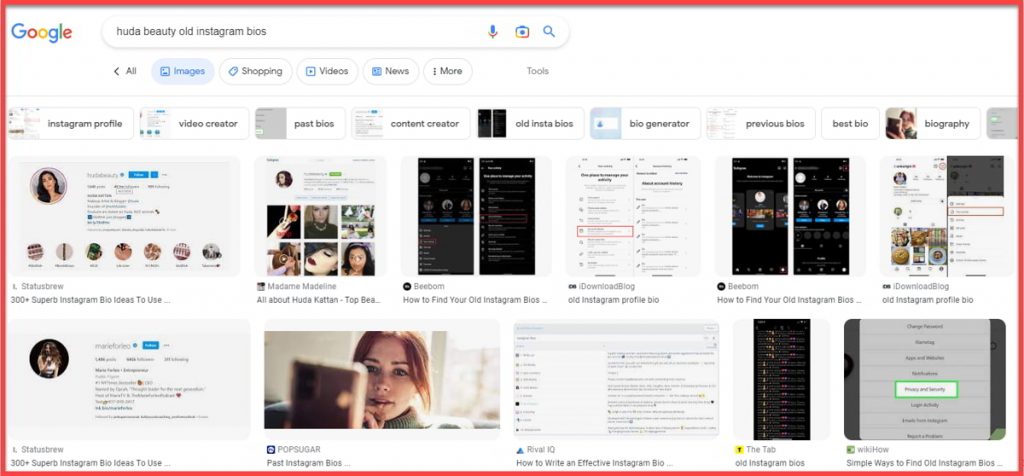Filter by 'previous bios' chip
This screenshot has height=476, width=1024.
(x=761, y=123)
